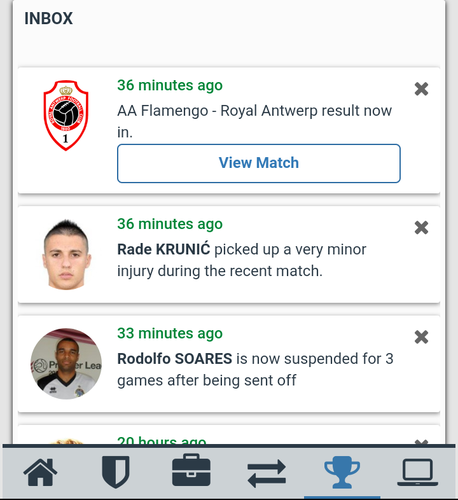Dismiss the Rade KRUNIĆ injury message
The height and width of the screenshot is (500, 458).
point(421,228)
